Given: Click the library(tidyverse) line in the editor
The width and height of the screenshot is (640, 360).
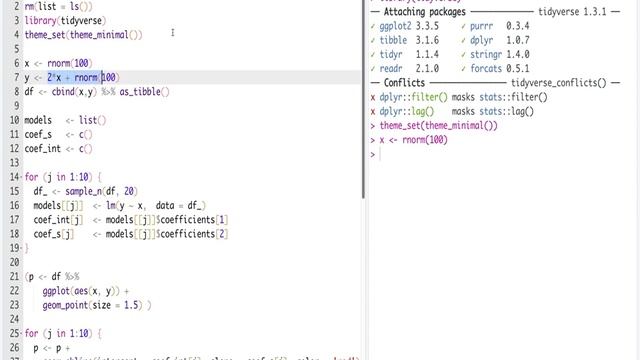Looking at the screenshot, I should tap(65, 20).
